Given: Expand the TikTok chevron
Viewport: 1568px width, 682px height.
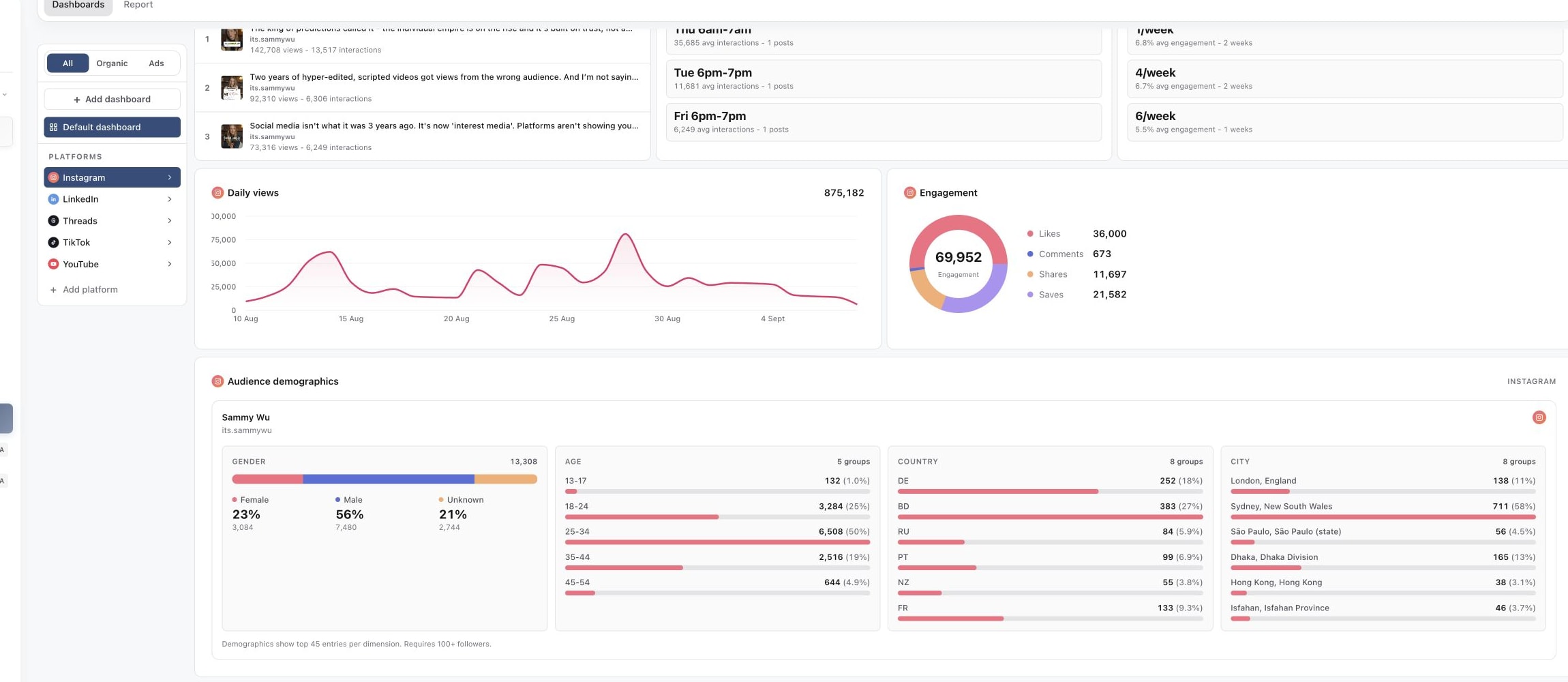Looking at the screenshot, I should pyautogui.click(x=170, y=243).
